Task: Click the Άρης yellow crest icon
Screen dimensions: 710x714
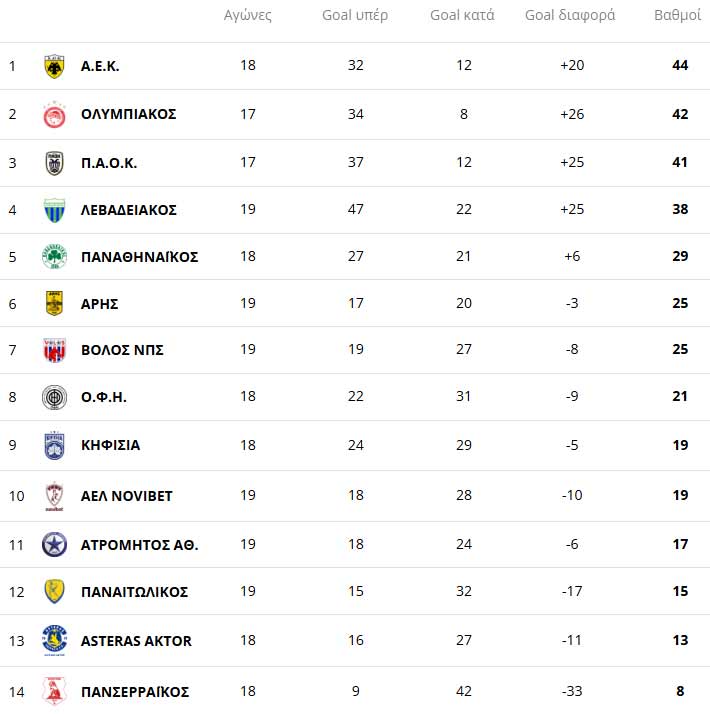Action: click(x=54, y=303)
